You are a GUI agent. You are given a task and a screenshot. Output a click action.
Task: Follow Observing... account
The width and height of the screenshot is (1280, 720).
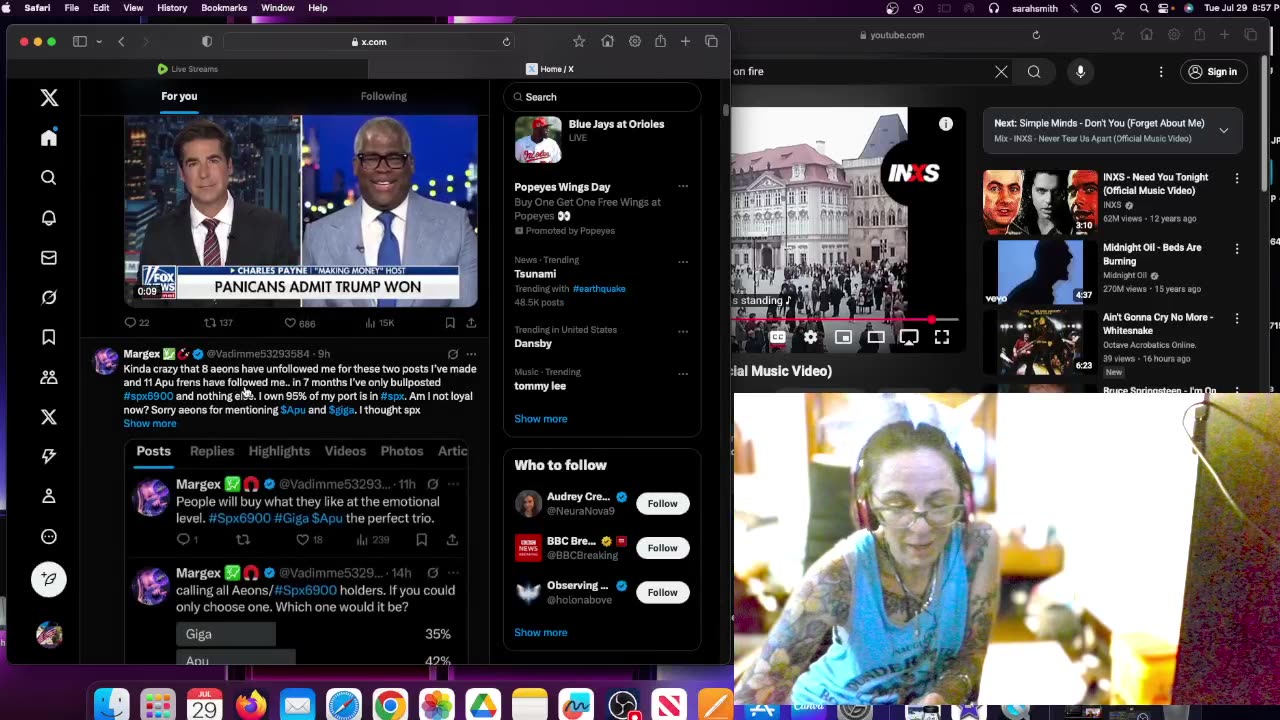pyautogui.click(x=662, y=592)
